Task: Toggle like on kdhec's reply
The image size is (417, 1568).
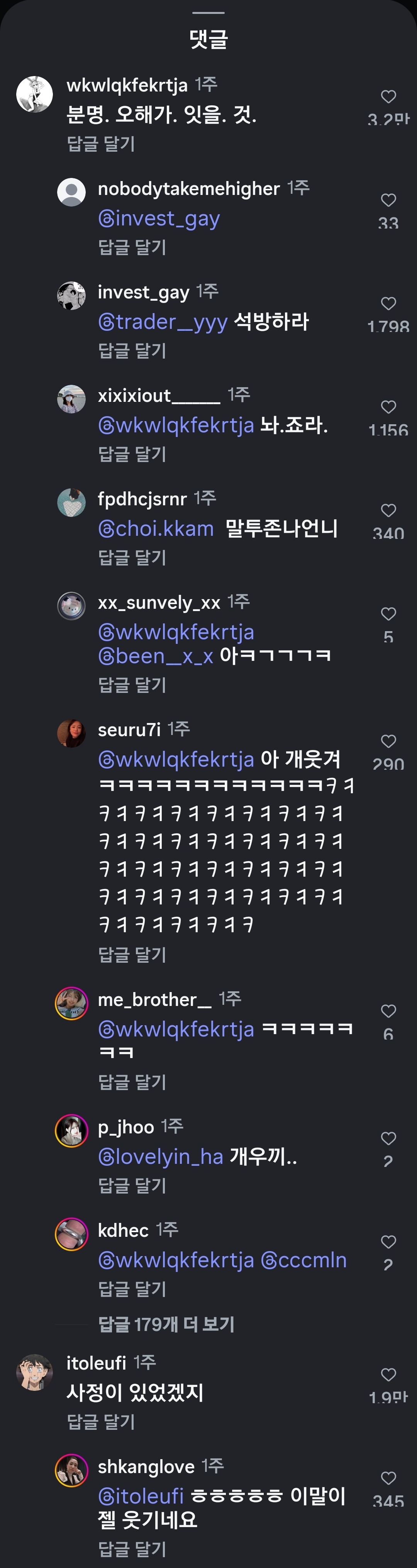Action: 388,1242
